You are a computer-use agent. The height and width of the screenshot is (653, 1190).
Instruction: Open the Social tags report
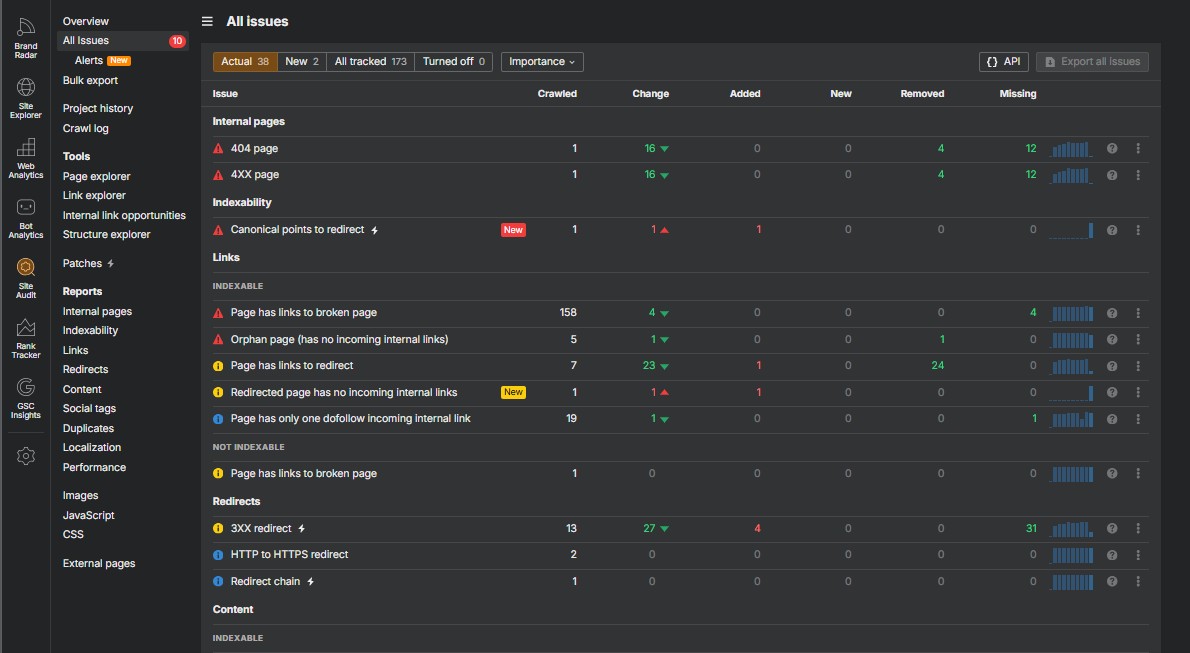click(x=89, y=409)
